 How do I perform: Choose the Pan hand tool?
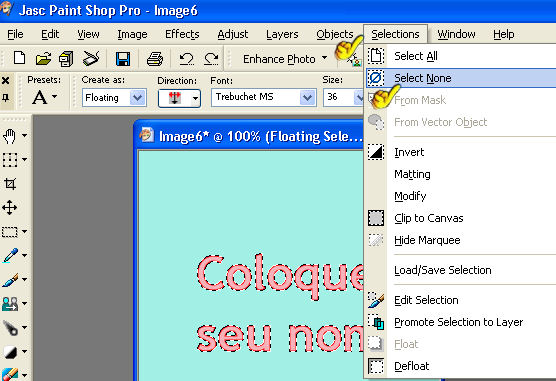pyautogui.click(x=10, y=136)
